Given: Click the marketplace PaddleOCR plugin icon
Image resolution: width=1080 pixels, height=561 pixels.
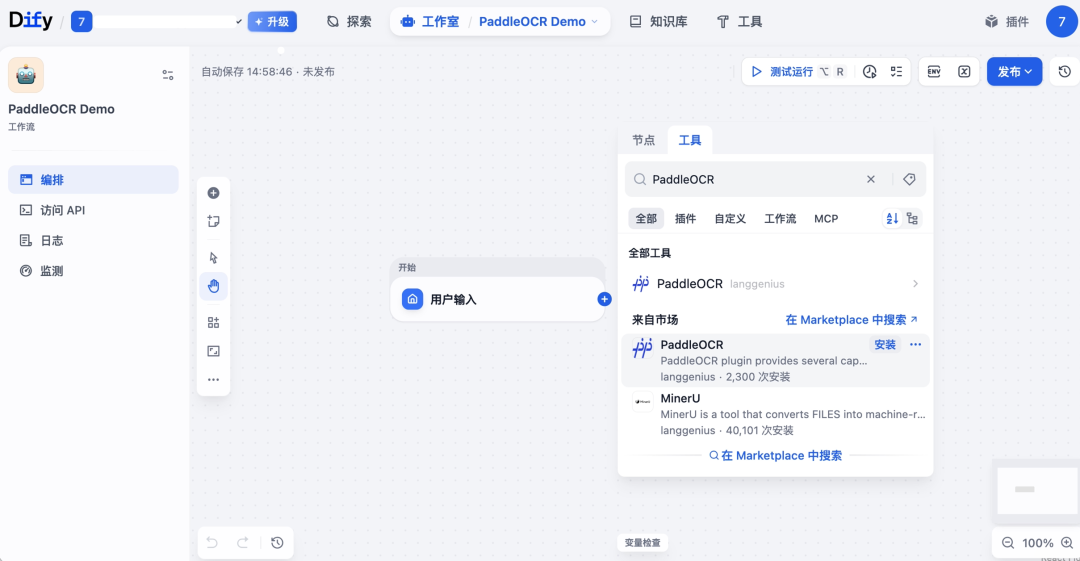Looking at the screenshot, I should coord(643,349).
